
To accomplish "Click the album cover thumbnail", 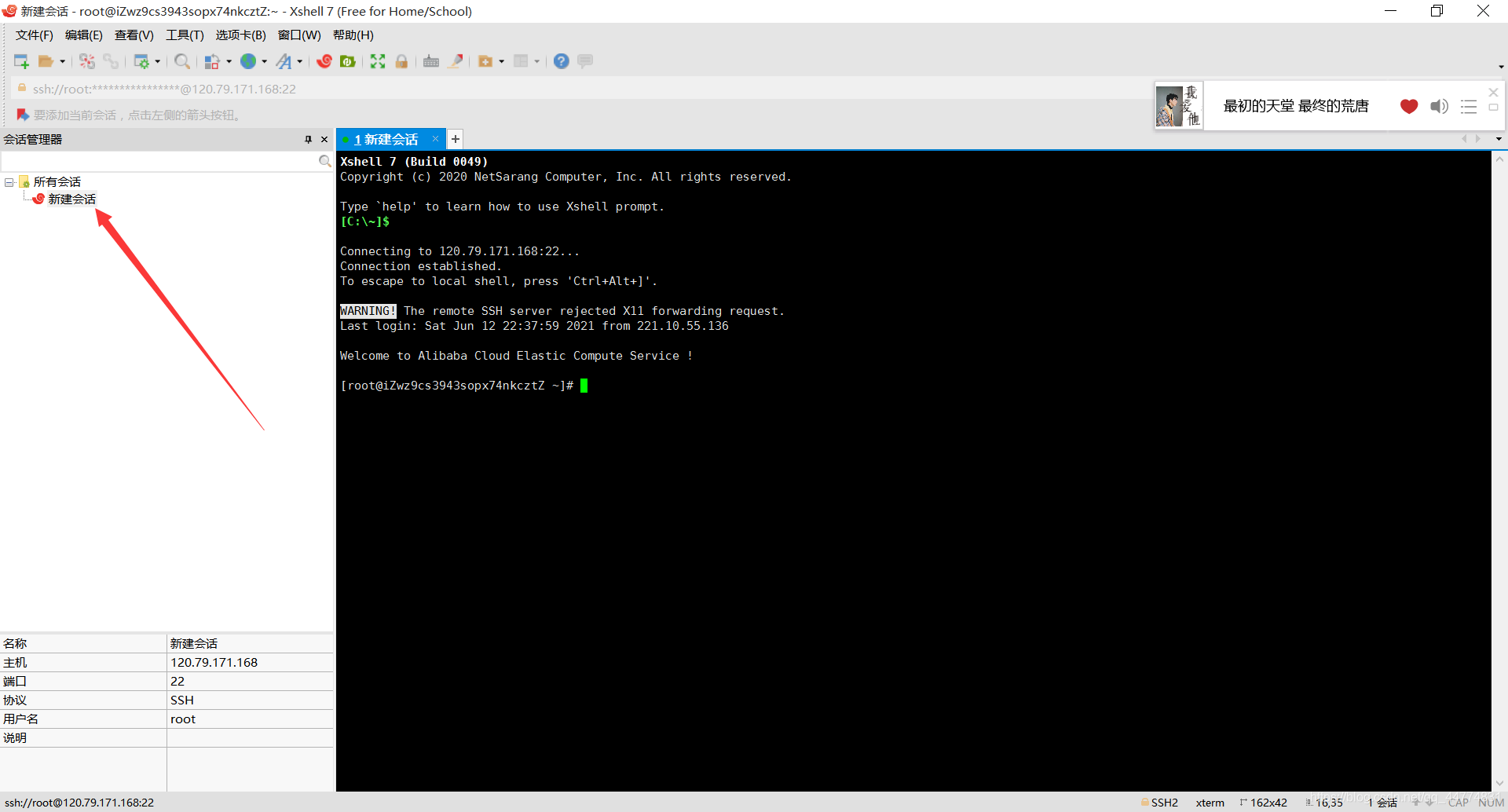I will click(x=1178, y=105).
